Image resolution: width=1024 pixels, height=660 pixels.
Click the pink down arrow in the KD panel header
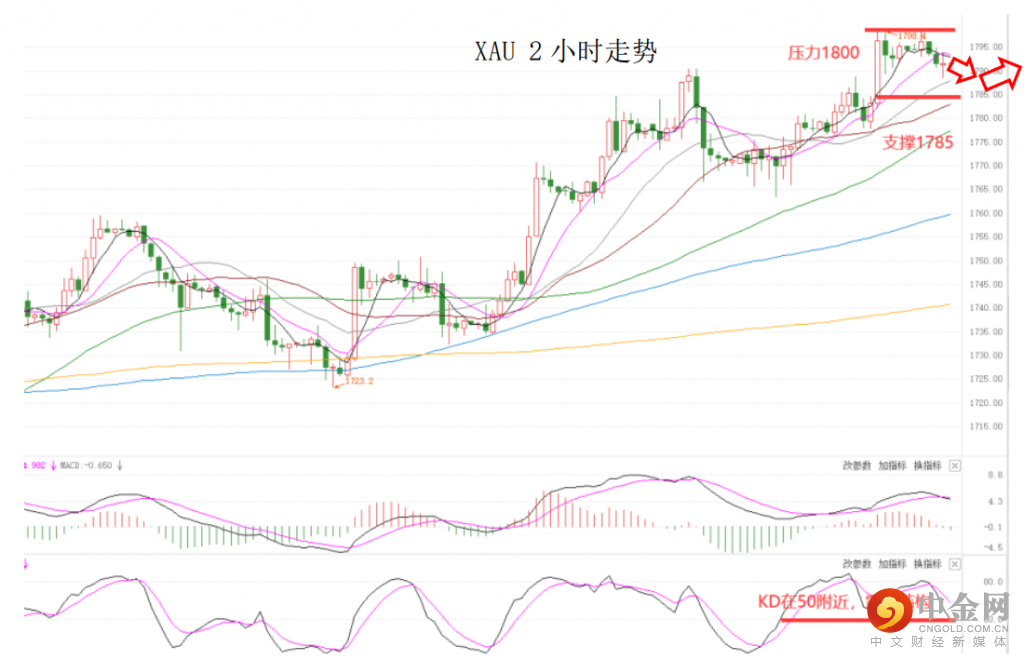click(x=26, y=563)
